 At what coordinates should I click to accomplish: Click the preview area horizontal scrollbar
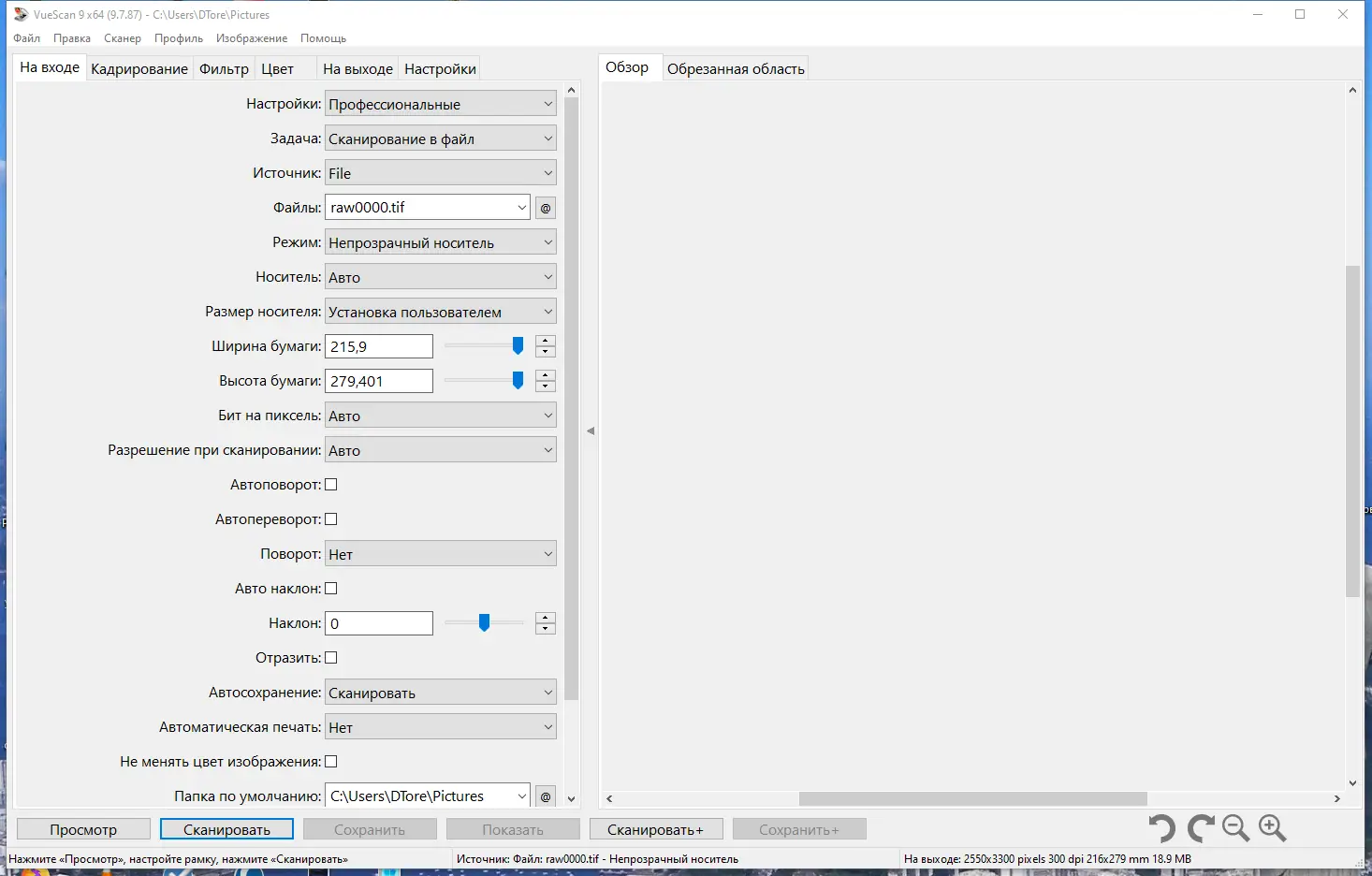click(x=972, y=798)
